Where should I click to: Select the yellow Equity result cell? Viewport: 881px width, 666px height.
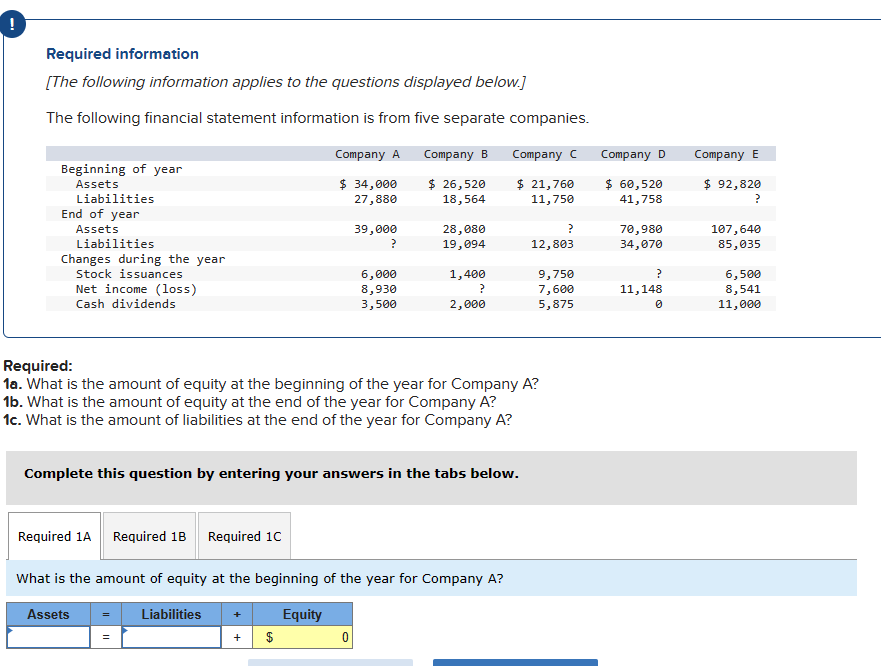[x=302, y=637]
